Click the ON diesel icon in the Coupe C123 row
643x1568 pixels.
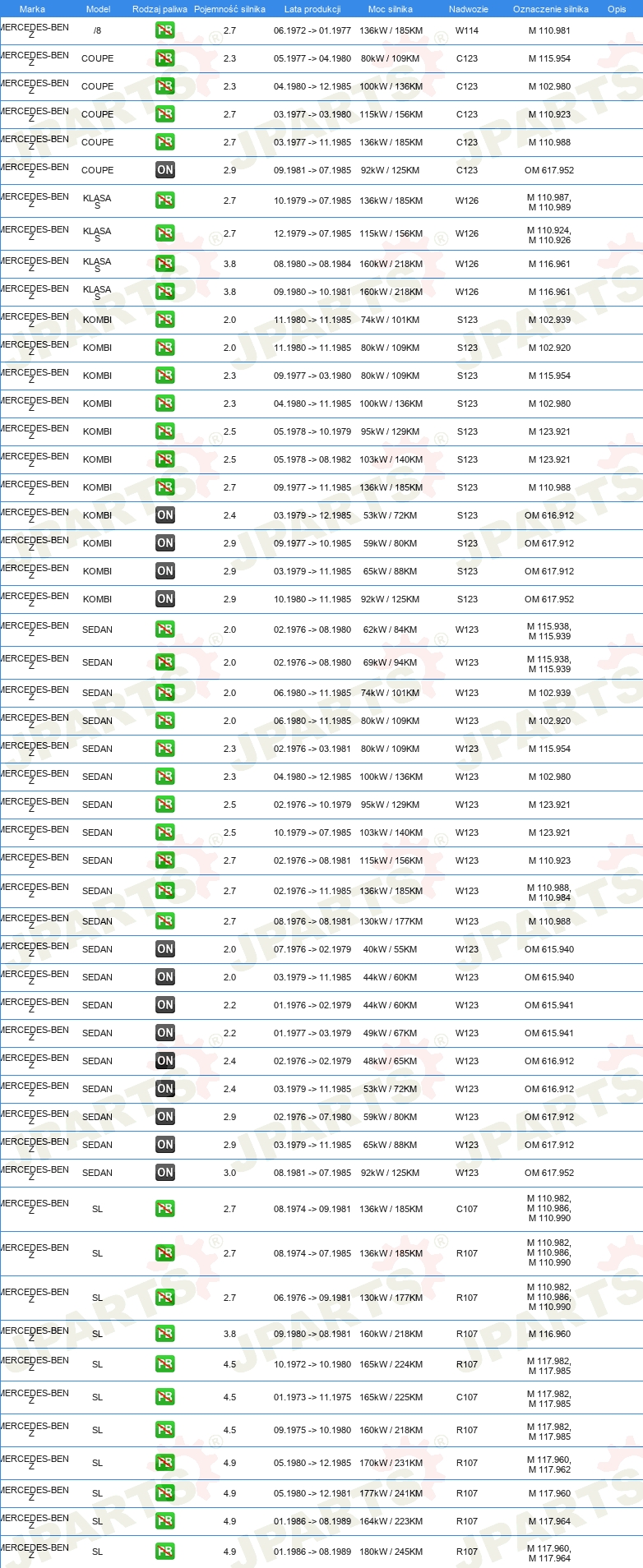point(165,170)
